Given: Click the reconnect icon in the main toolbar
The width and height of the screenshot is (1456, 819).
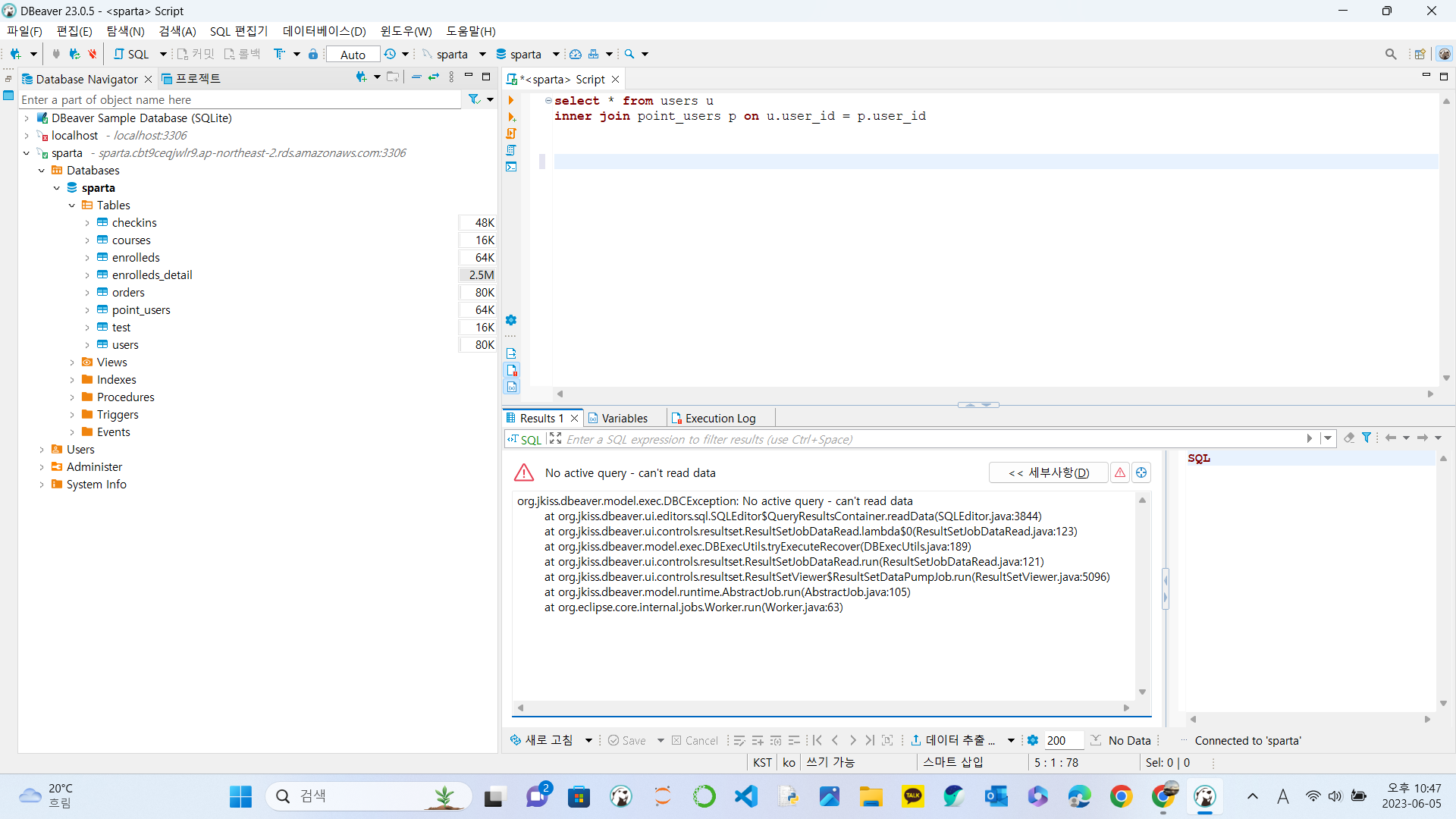Looking at the screenshot, I should click(74, 54).
